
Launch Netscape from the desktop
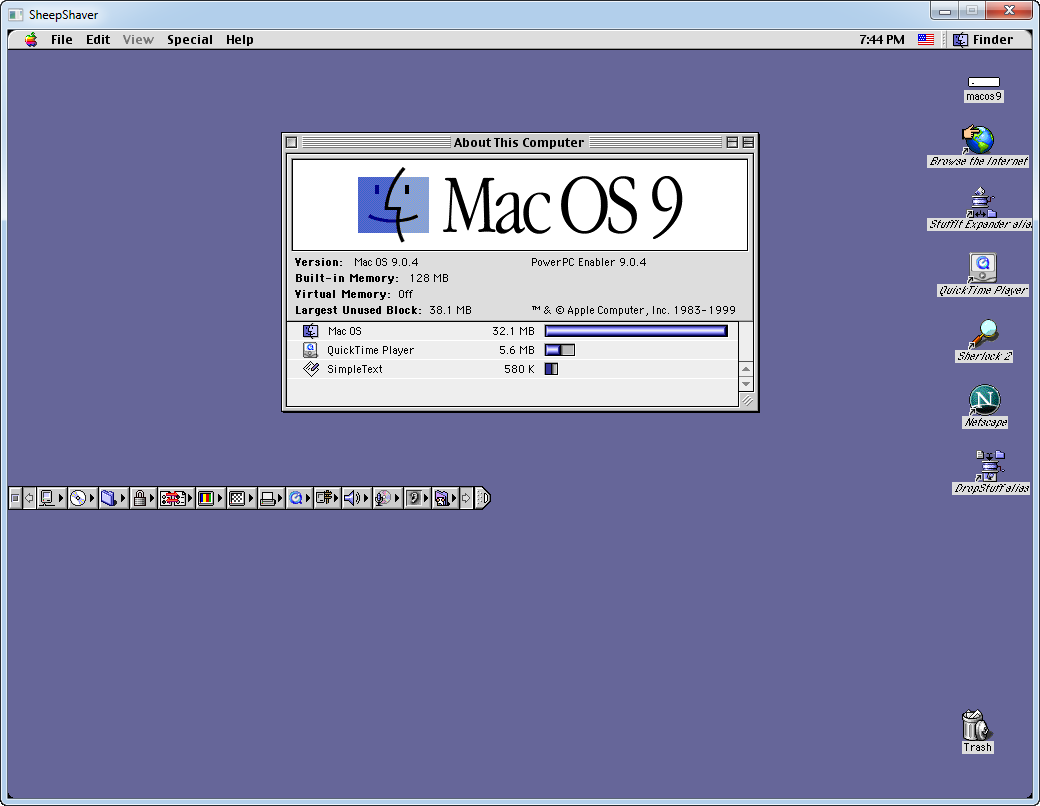[984, 400]
